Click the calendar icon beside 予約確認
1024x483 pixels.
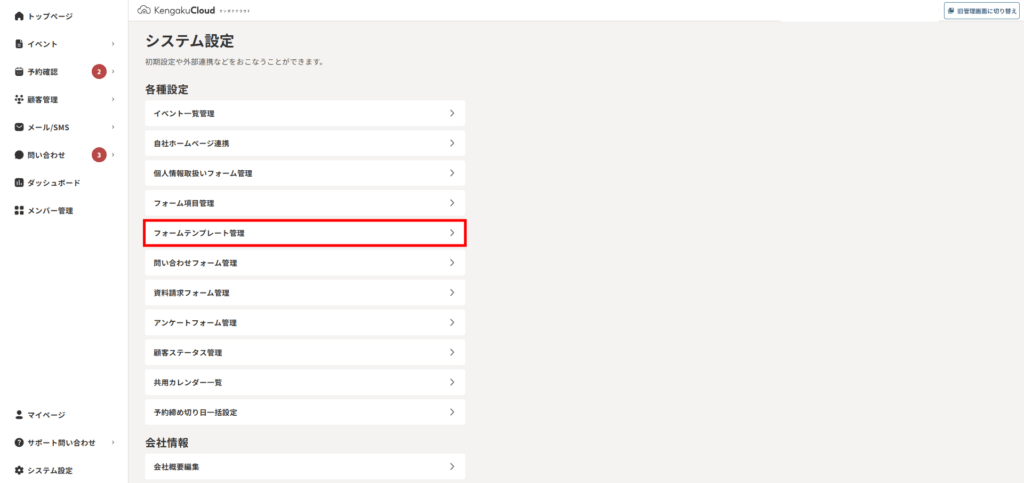[x=19, y=72]
